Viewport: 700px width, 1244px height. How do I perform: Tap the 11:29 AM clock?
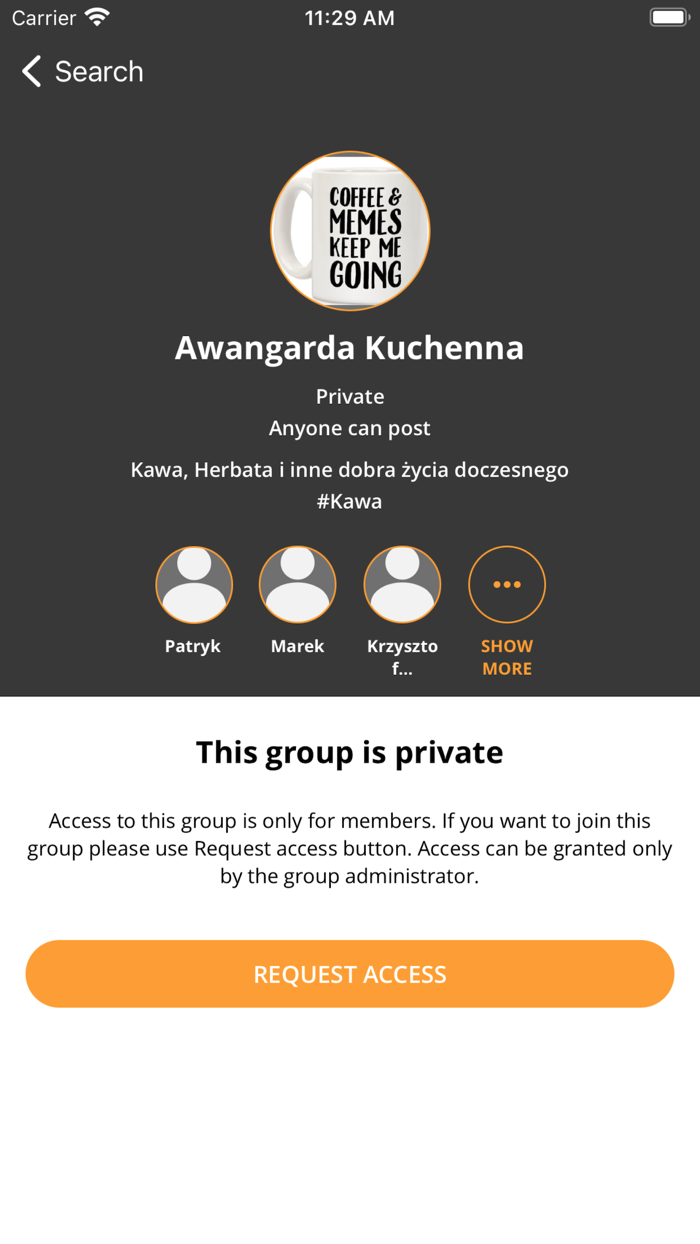(350, 18)
